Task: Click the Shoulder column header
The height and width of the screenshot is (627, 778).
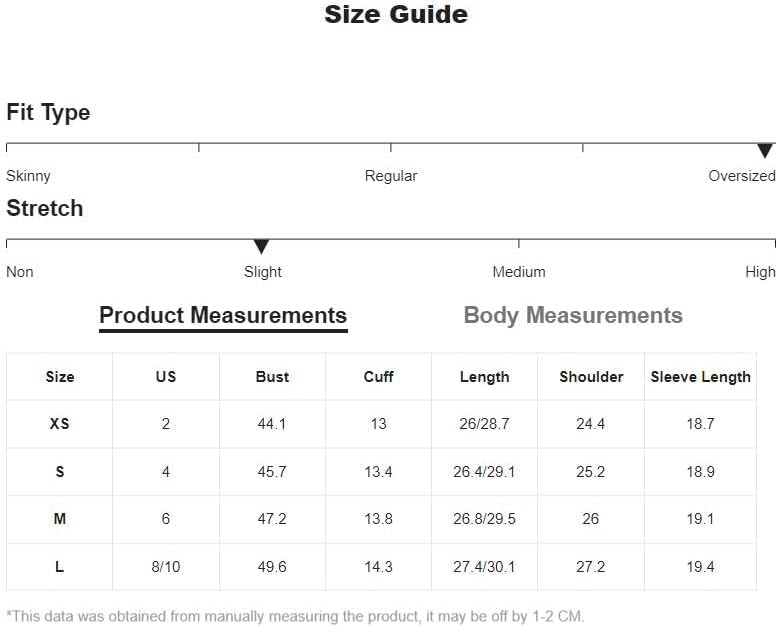Action: (x=591, y=376)
